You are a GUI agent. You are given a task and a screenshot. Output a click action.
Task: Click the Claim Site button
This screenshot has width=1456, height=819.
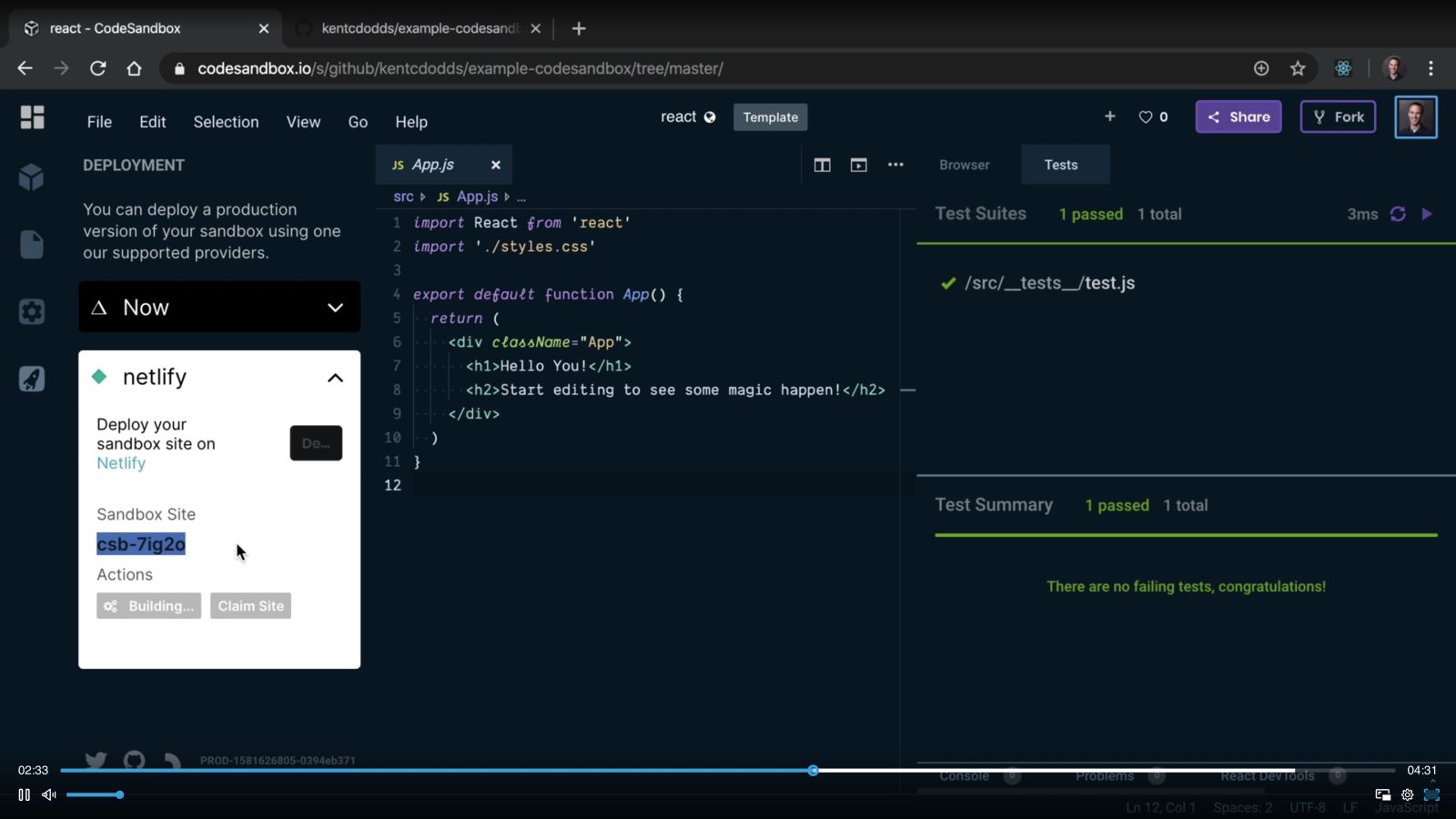coord(250,606)
